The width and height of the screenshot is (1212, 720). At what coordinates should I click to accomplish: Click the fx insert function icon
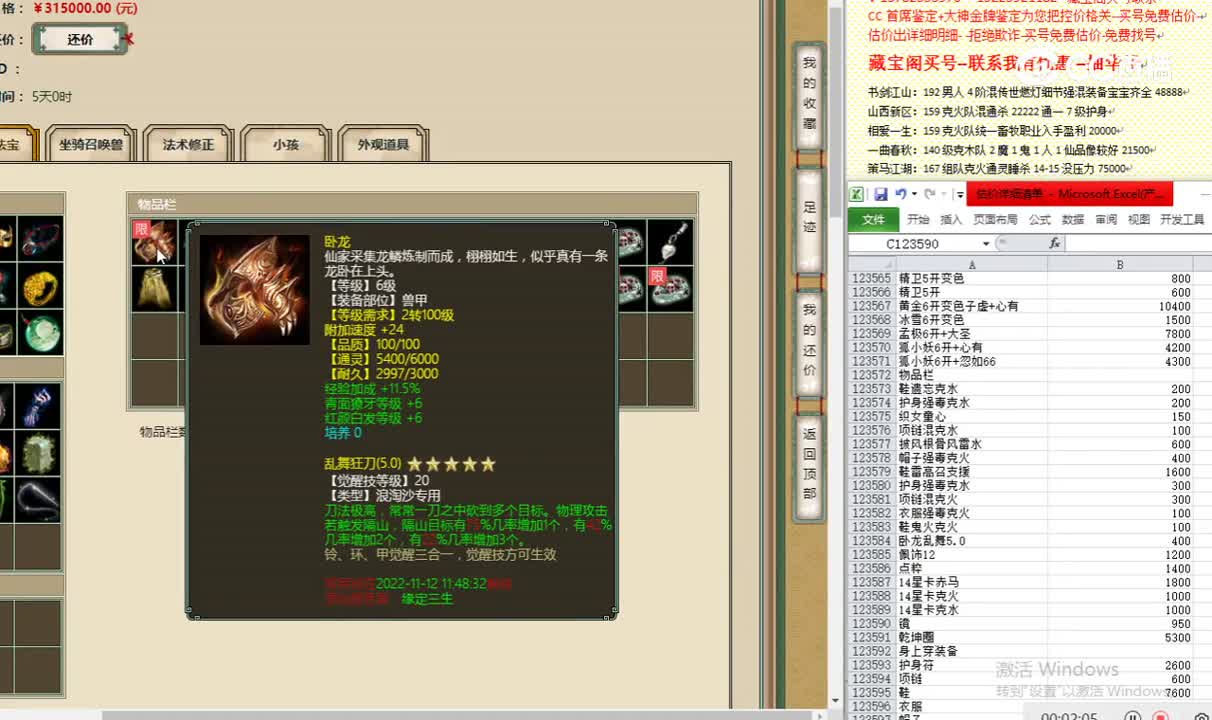click(1054, 243)
